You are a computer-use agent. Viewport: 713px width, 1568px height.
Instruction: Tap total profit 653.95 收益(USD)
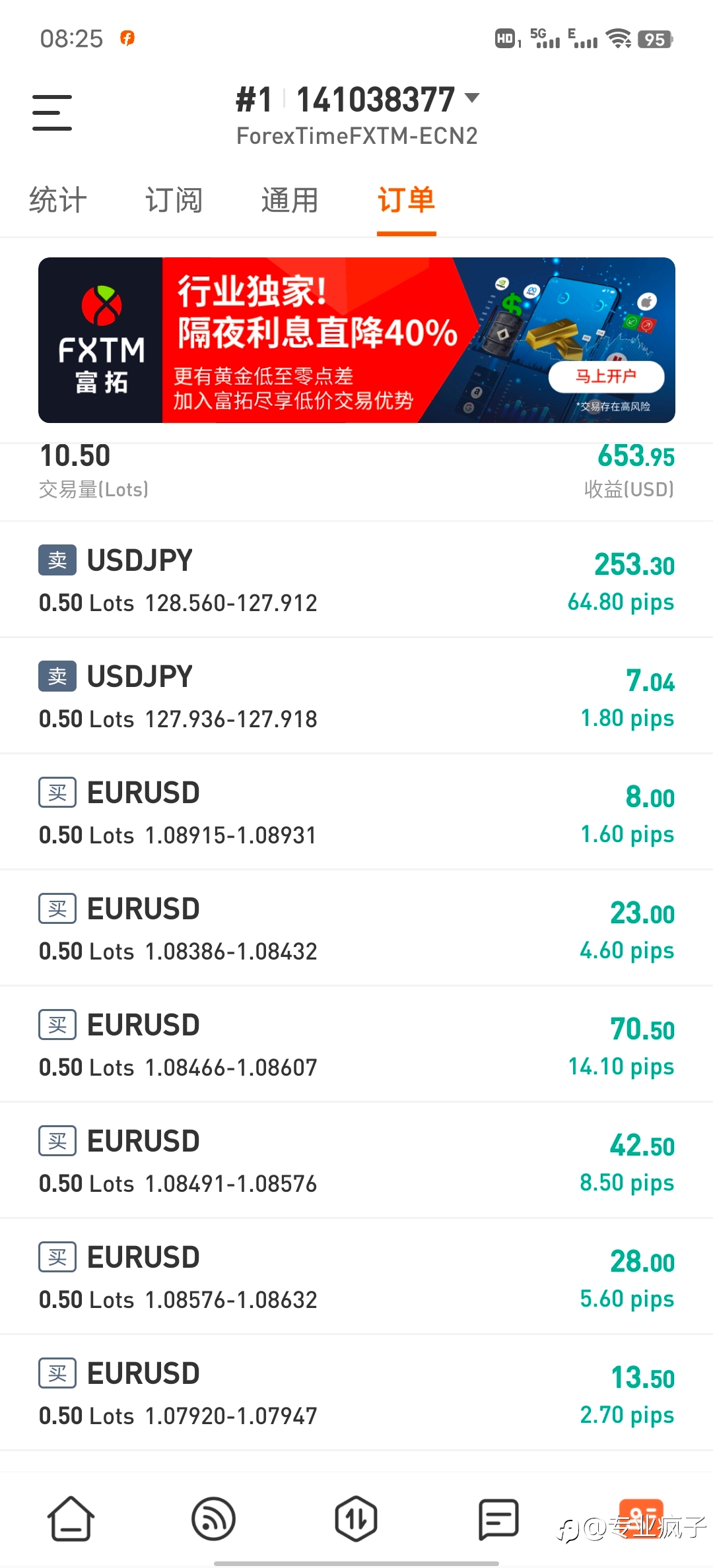pyautogui.click(x=629, y=471)
